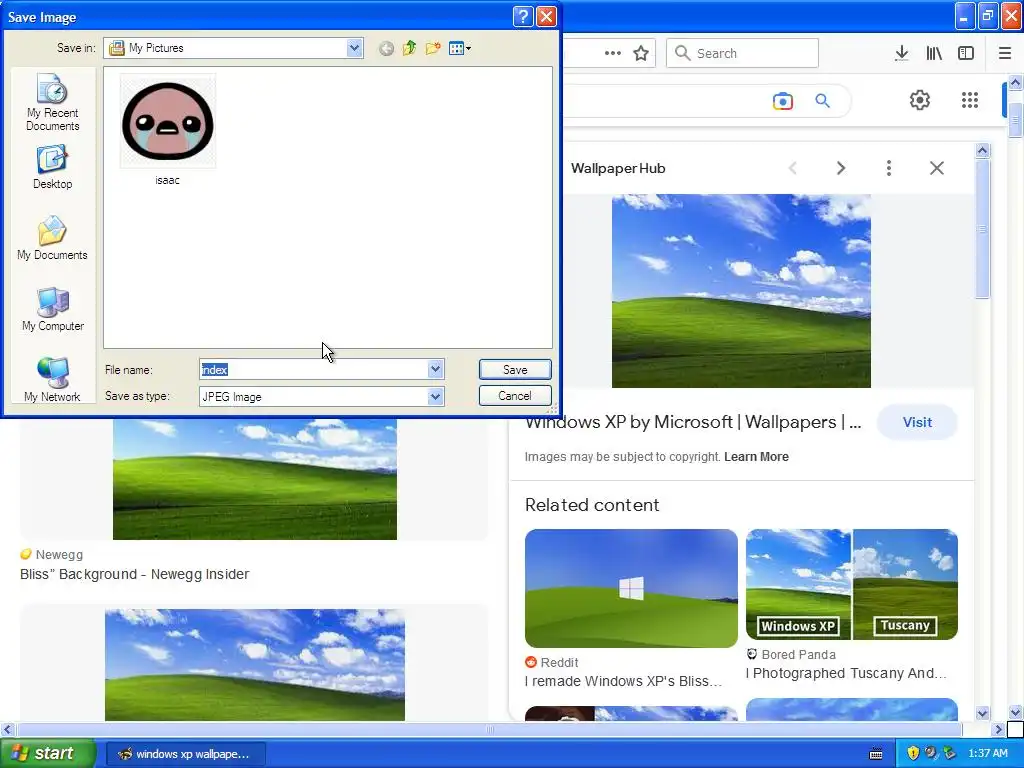Open Bliss Background - Newegg Insider link

(x=135, y=574)
